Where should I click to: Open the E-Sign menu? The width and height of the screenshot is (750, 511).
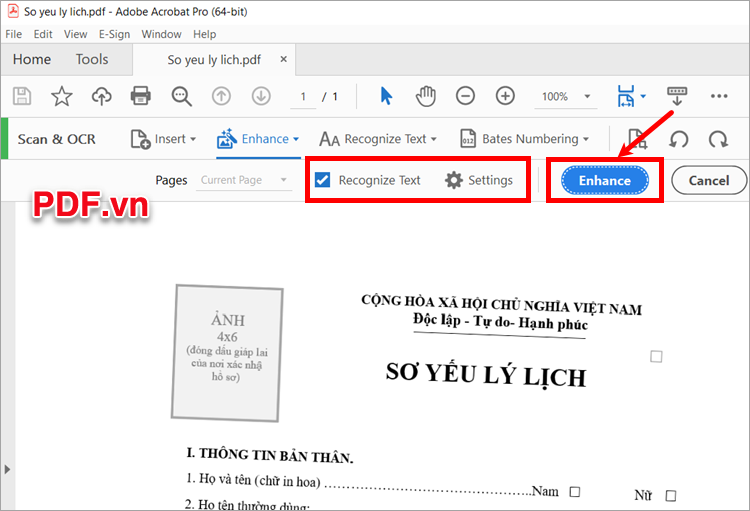(114, 34)
